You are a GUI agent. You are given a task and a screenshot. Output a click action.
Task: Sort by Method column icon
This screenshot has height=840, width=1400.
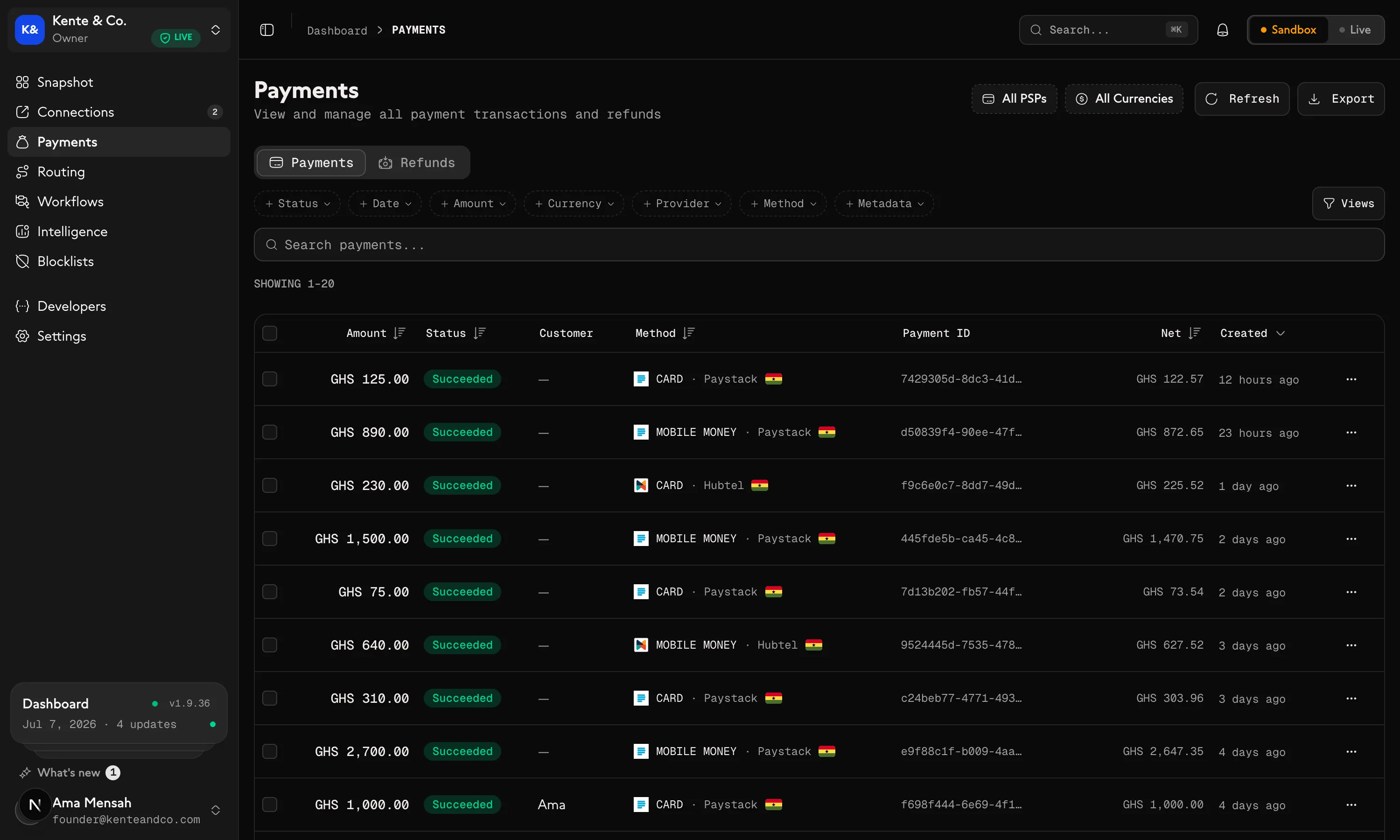(x=688, y=333)
